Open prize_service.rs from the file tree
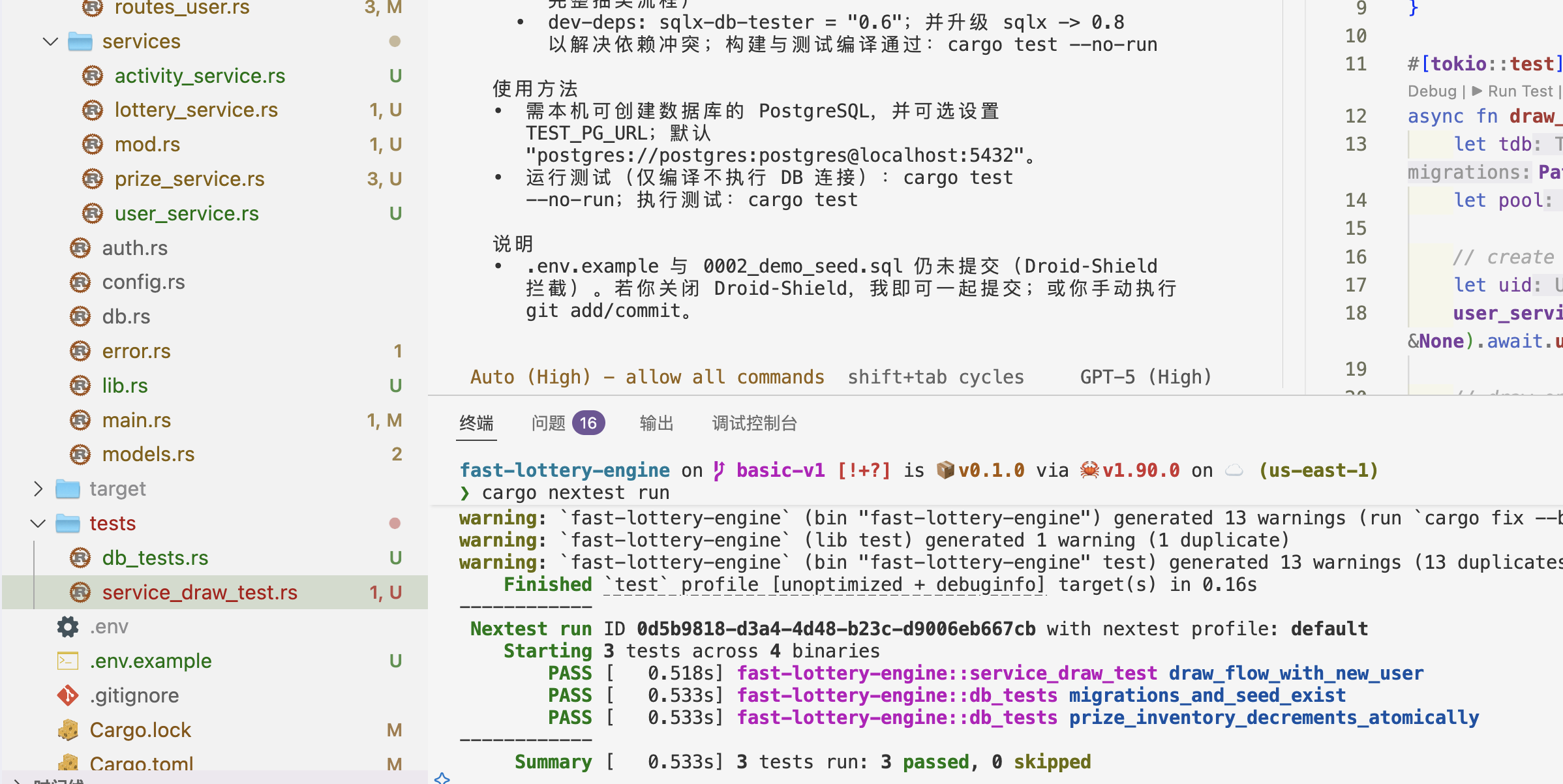Screen dimensions: 1563x784 point(189,179)
